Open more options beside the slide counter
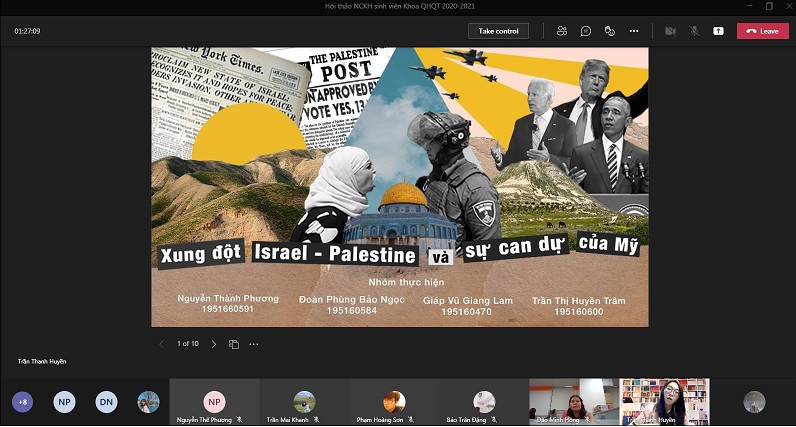This screenshot has width=796, height=427. [254, 344]
